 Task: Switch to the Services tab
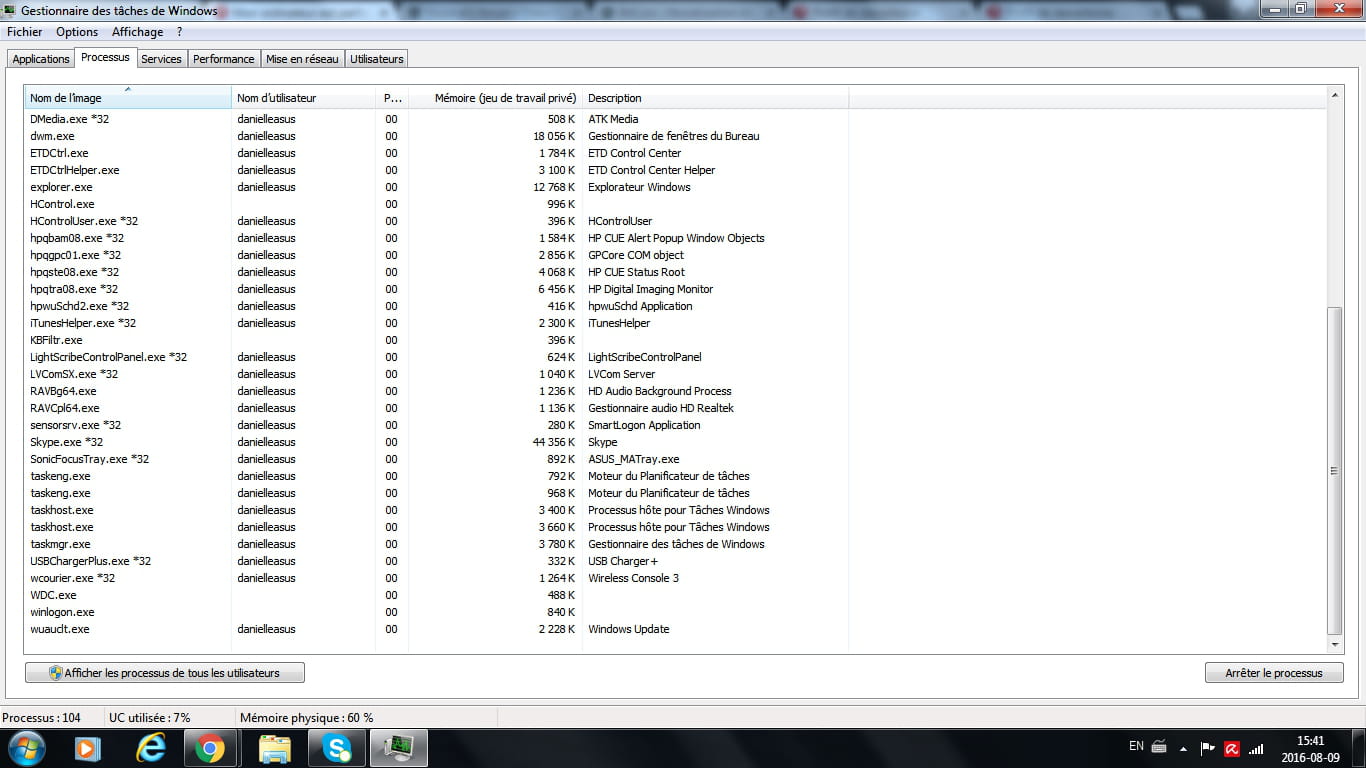(161, 59)
